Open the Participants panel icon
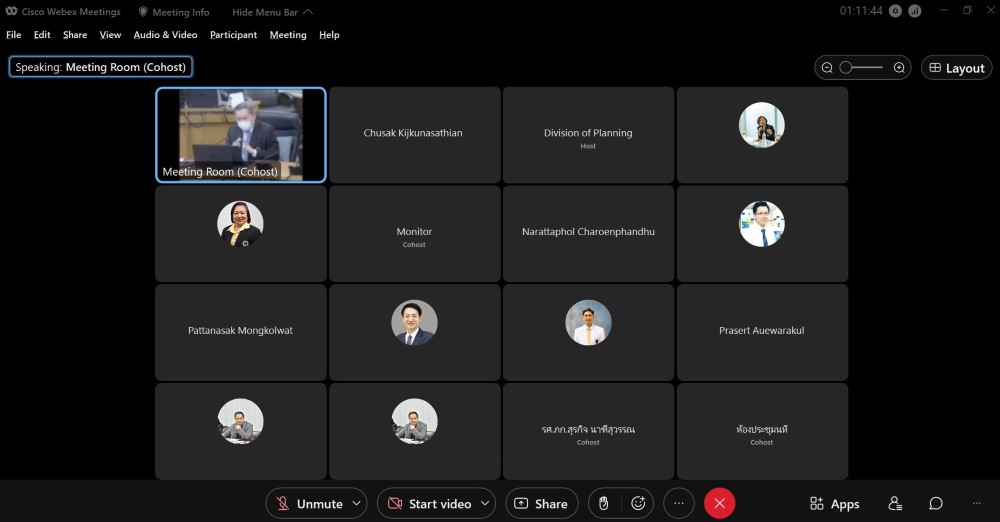This screenshot has width=1000, height=522. 895,504
